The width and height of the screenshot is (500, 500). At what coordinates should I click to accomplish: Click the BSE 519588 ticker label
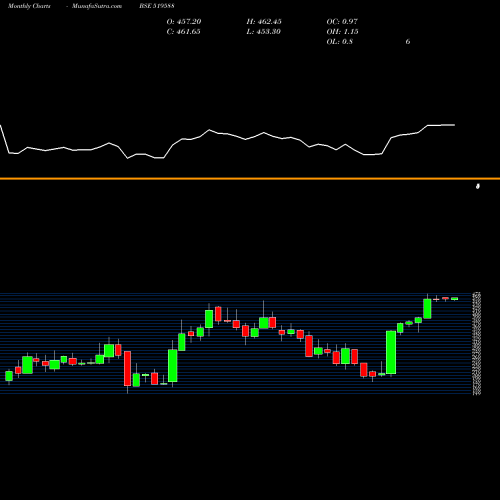[157, 6]
